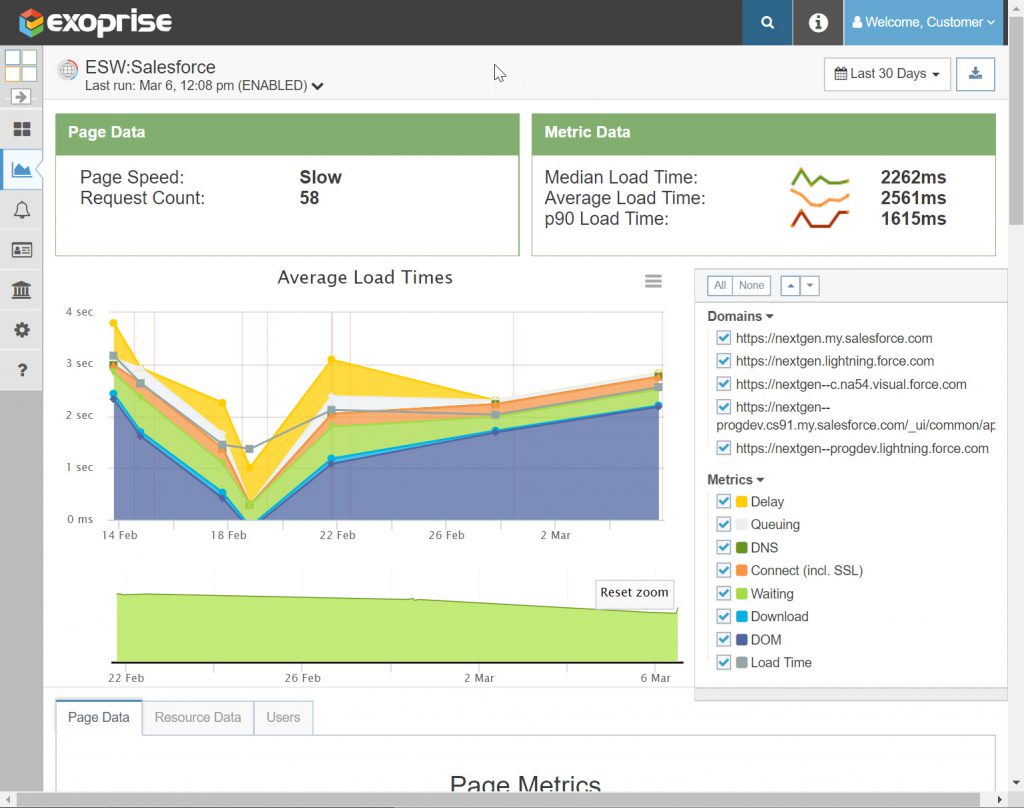Click the Exoprise logo
Image resolution: width=1024 pixels, height=808 pixels.
(x=95, y=22)
